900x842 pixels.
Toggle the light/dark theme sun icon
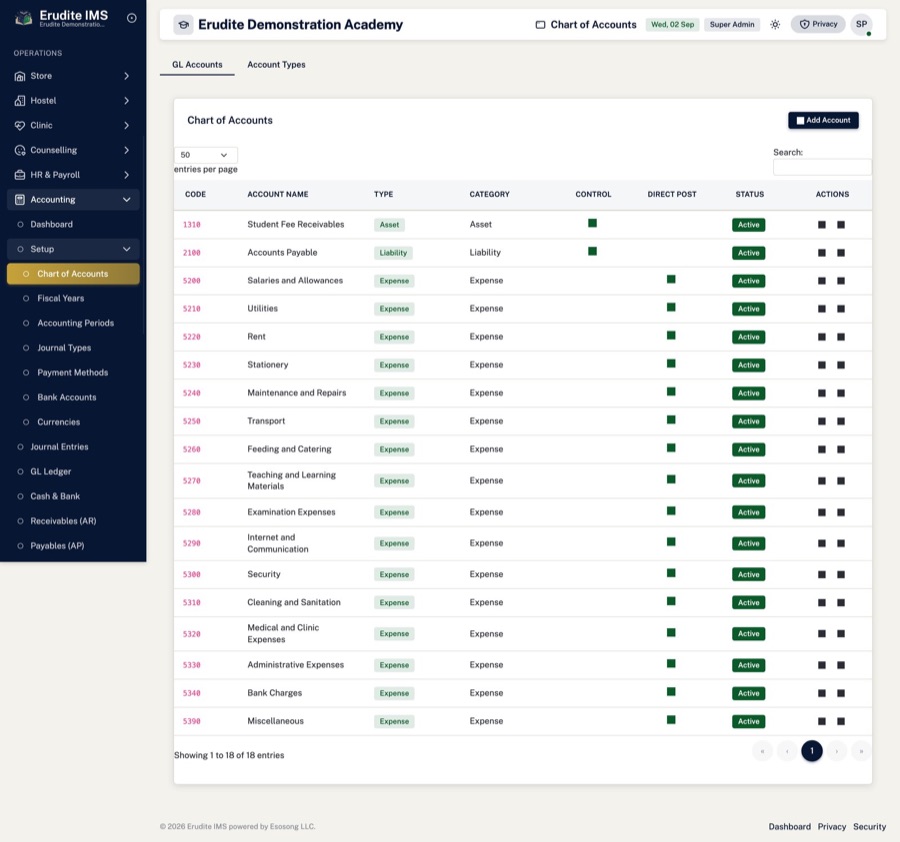[775, 25]
